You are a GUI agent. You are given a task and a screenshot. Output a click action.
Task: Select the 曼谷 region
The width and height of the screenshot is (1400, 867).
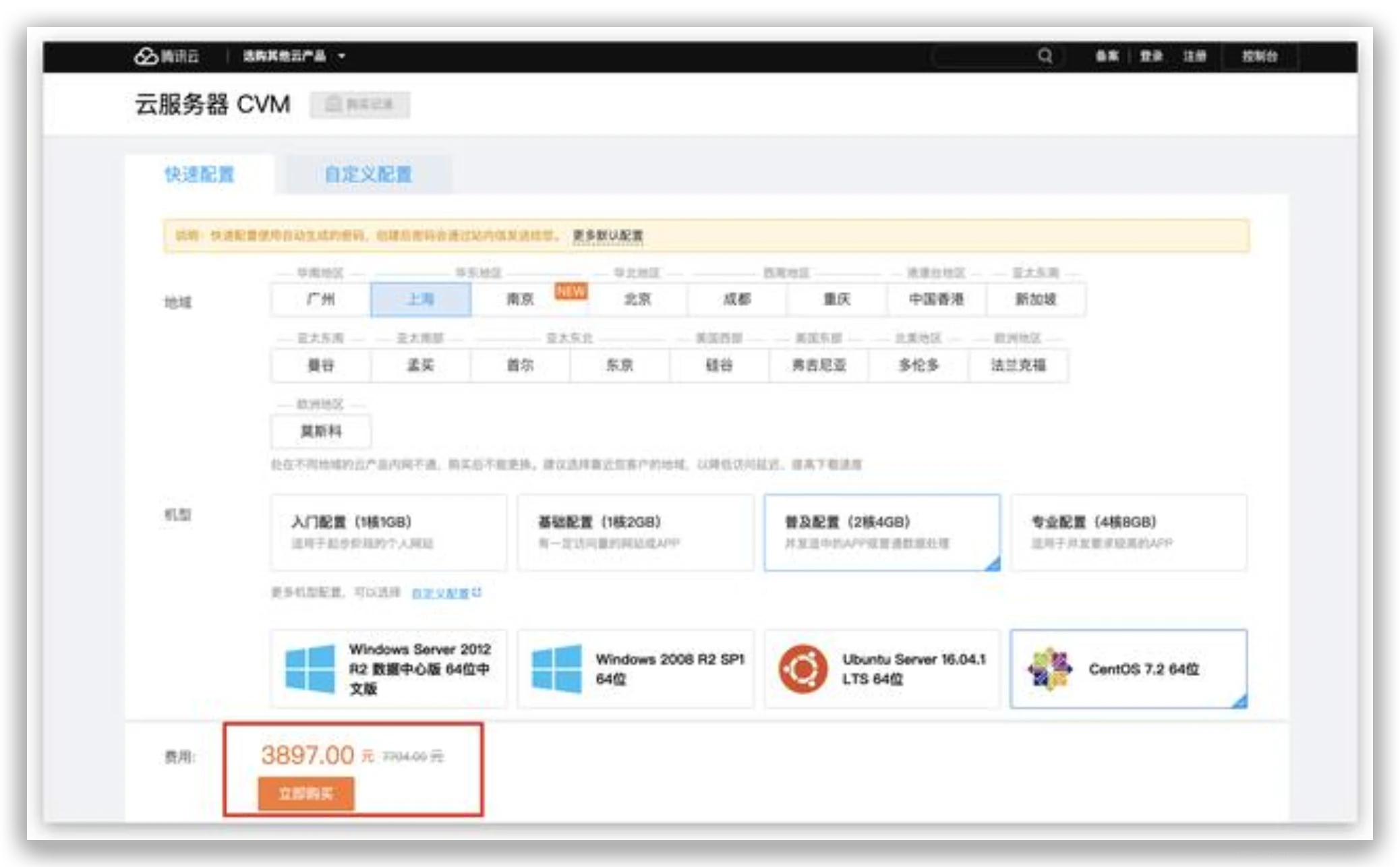pyautogui.click(x=321, y=365)
